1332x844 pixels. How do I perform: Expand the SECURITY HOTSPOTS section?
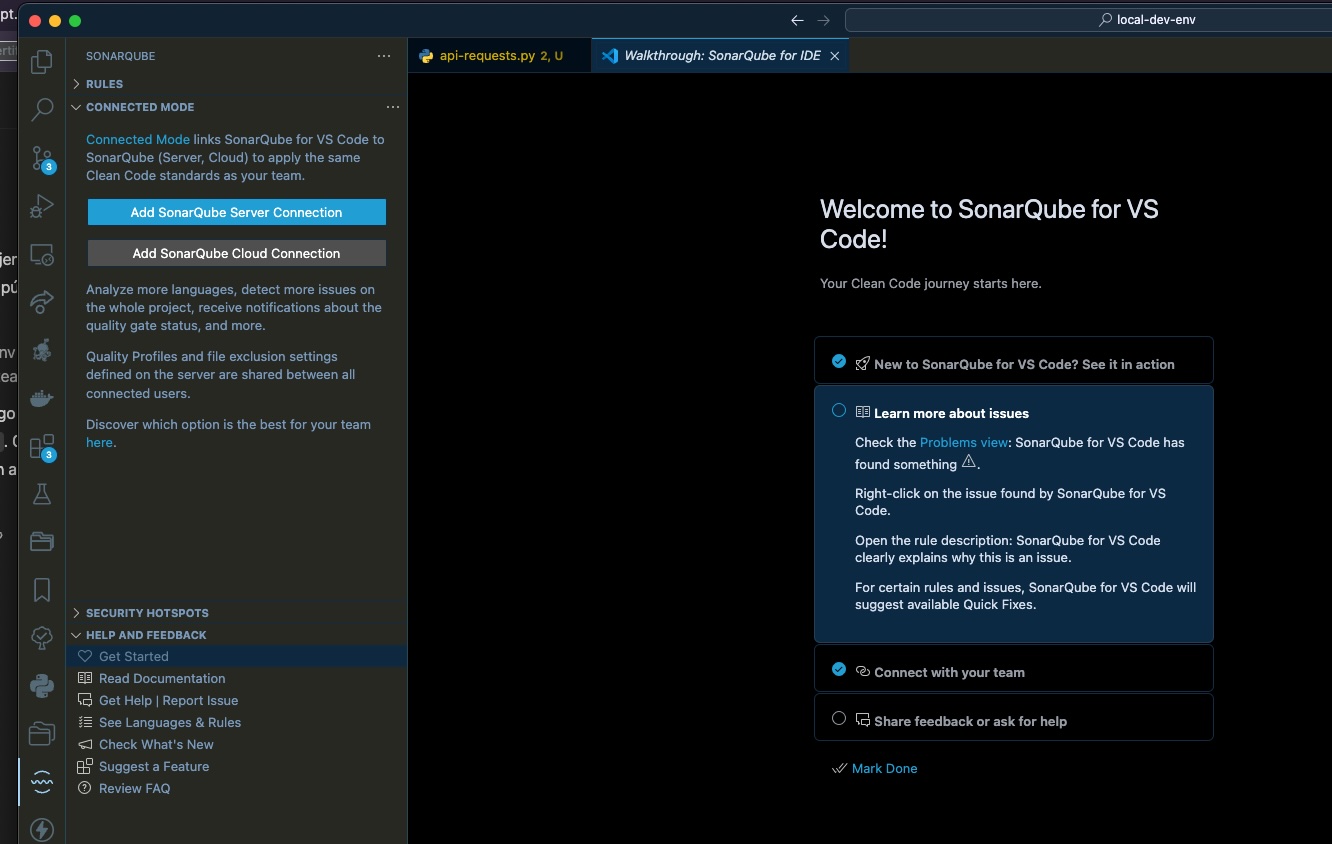236,613
